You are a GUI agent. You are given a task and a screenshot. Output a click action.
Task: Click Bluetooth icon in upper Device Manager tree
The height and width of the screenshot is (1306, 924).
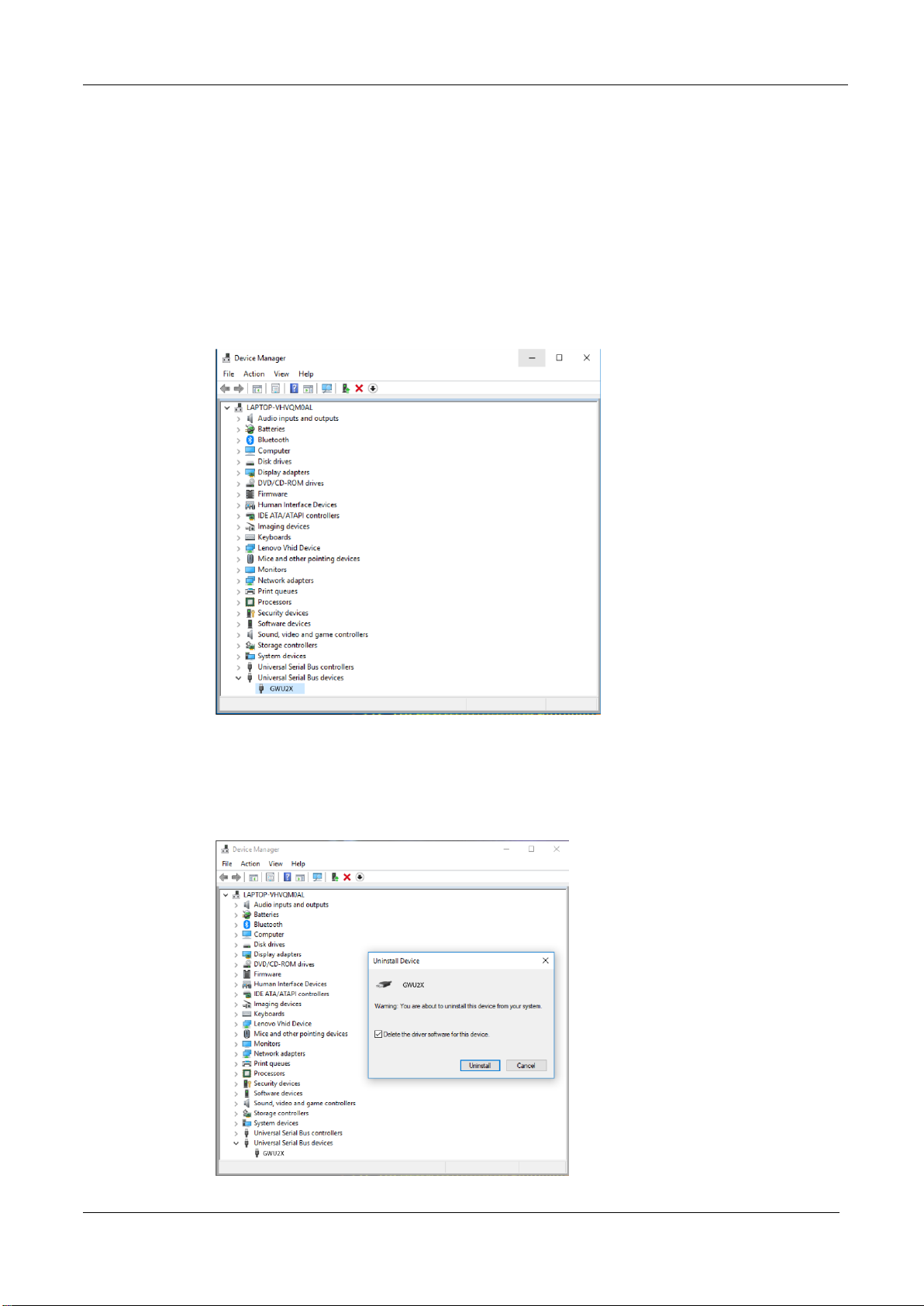pos(250,439)
